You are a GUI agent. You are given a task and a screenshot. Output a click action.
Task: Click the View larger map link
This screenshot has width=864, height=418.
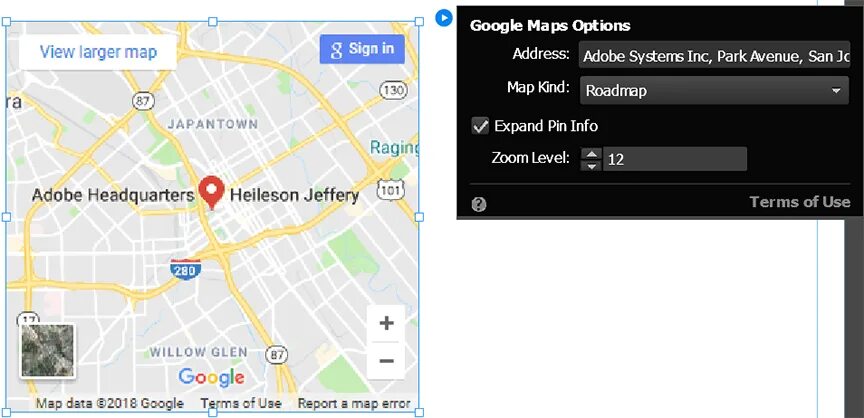97,52
